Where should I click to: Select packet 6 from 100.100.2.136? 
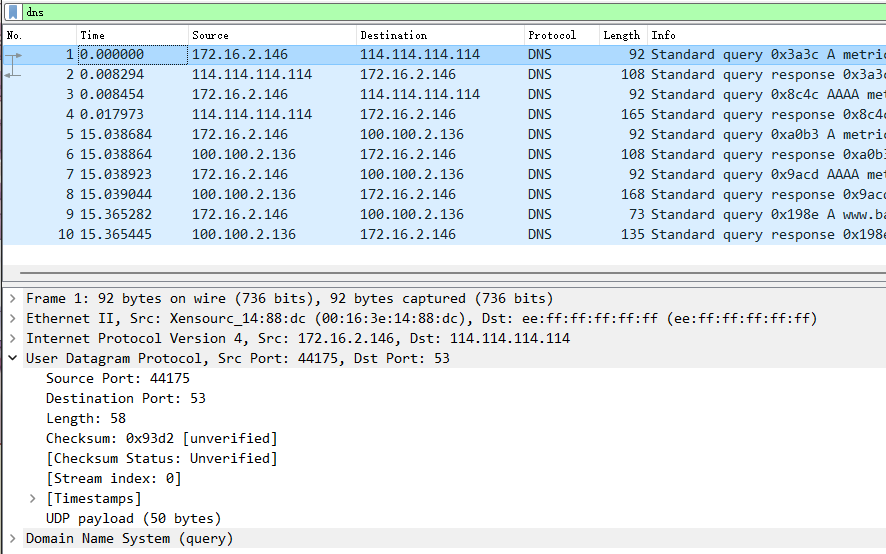click(400, 154)
